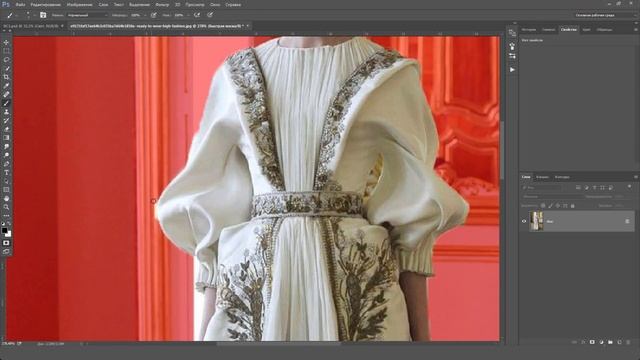The width and height of the screenshot is (640, 360).
Task: Open the Edit Toolbar ellipsis button
Action: coord(6,216)
